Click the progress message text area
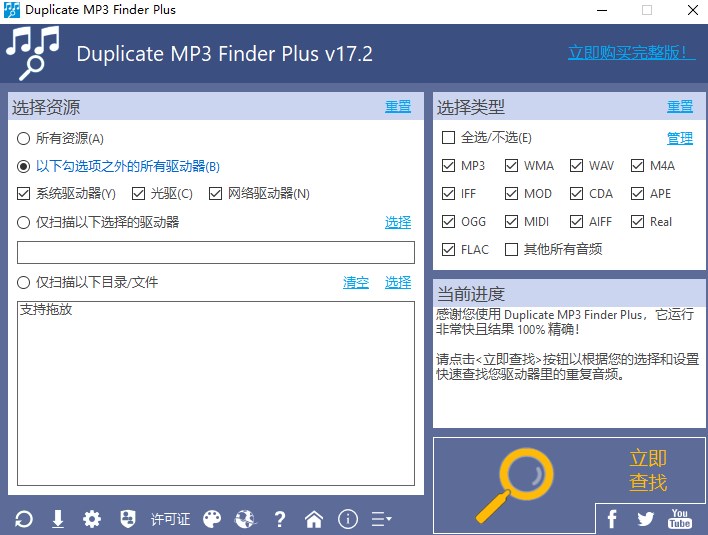This screenshot has width=708, height=535. click(x=569, y=367)
